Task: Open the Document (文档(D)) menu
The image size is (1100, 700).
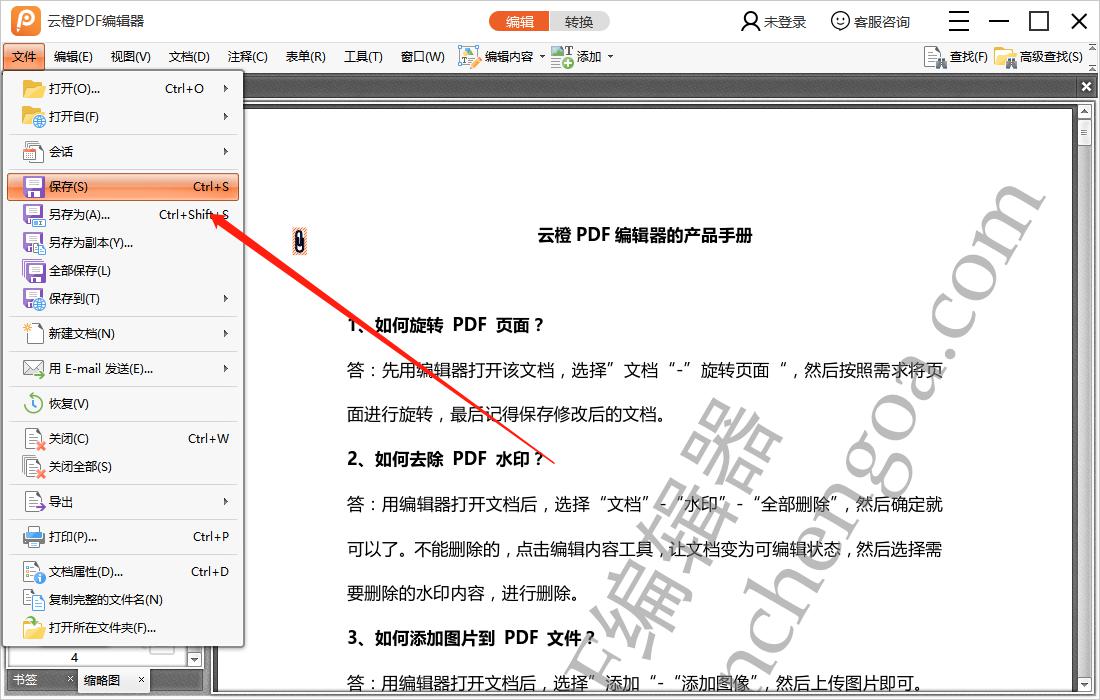Action: tap(189, 57)
